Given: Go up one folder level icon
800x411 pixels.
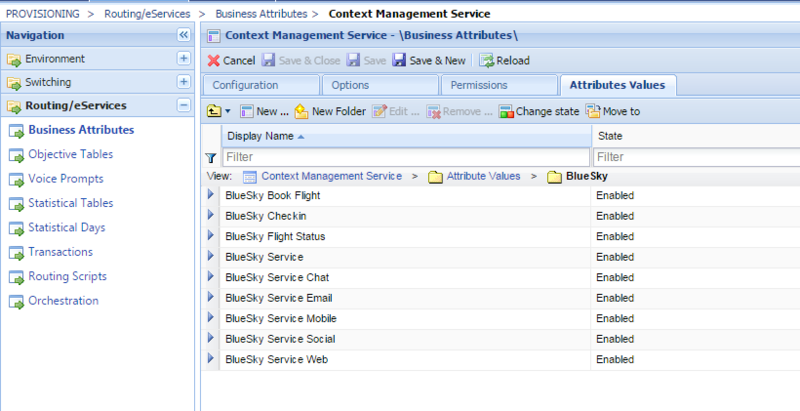Looking at the screenshot, I should 214,111.
